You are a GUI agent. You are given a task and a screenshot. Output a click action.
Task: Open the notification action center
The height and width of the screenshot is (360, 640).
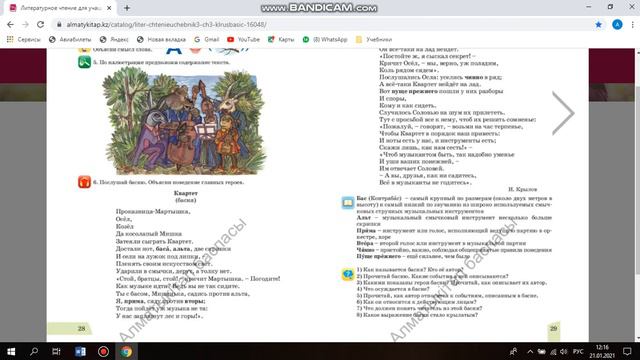pos(627,351)
